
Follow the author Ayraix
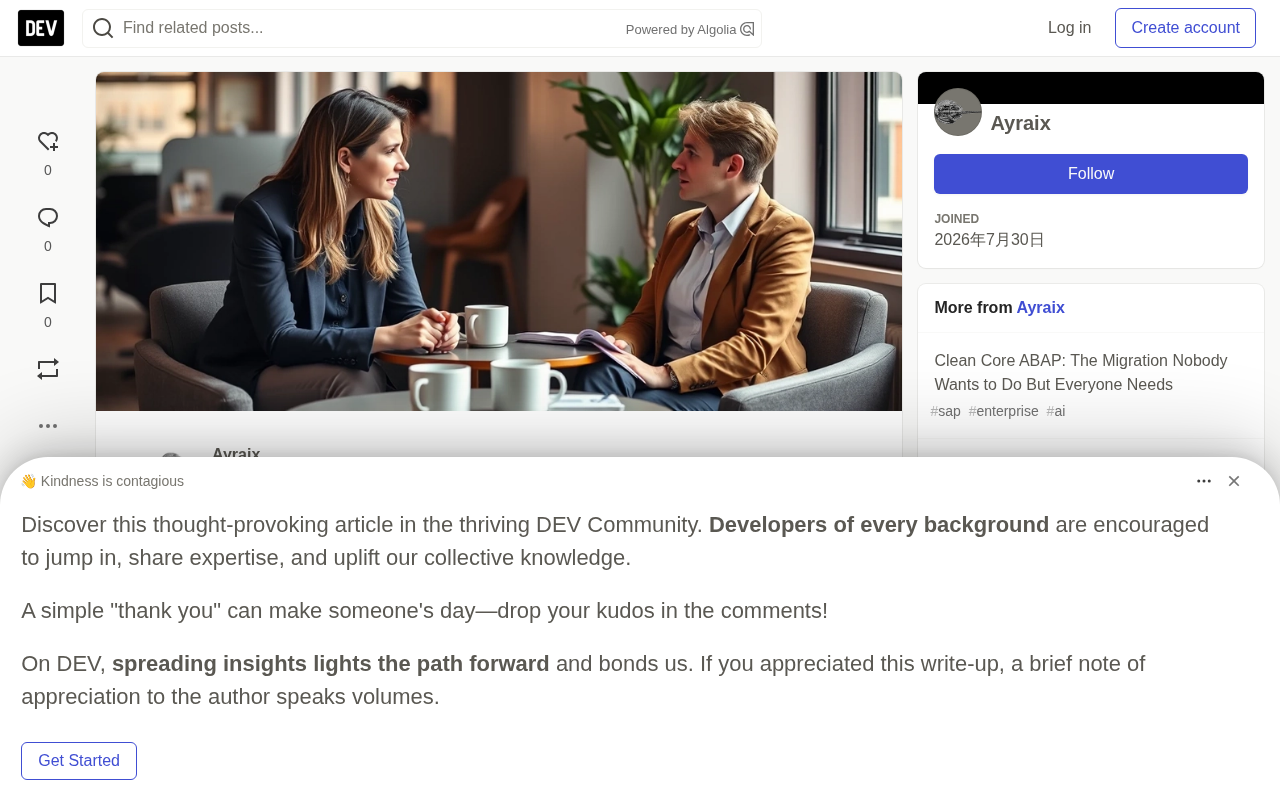[x=1091, y=174]
